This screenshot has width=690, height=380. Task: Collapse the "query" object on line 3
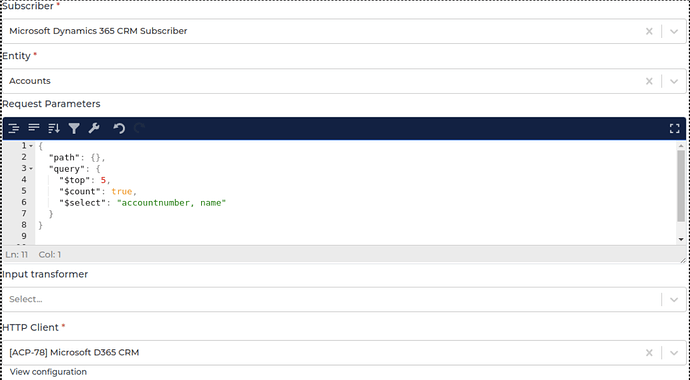31,168
